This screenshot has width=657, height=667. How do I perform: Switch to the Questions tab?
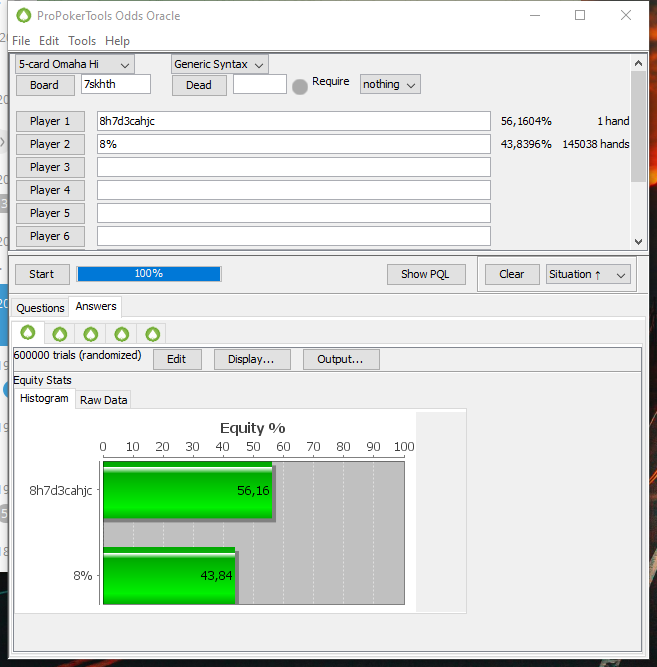40,308
